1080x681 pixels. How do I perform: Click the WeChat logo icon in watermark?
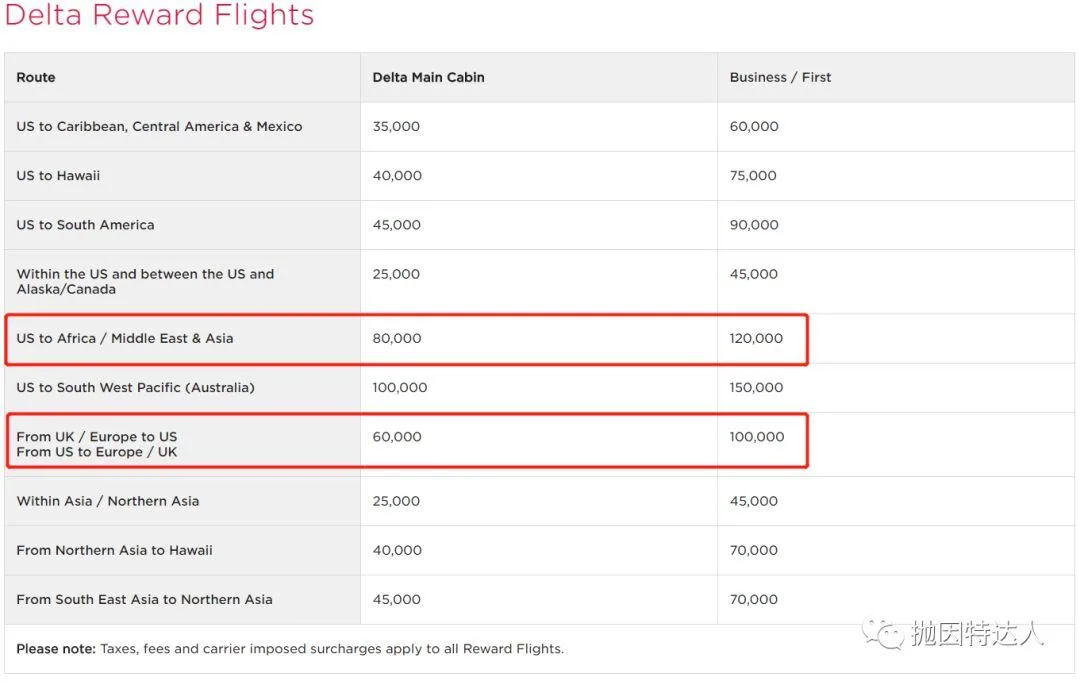pos(883,633)
